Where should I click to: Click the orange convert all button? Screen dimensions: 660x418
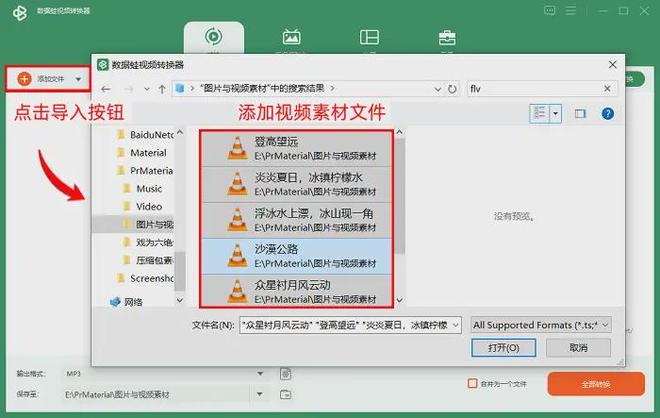click(x=596, y=384)
